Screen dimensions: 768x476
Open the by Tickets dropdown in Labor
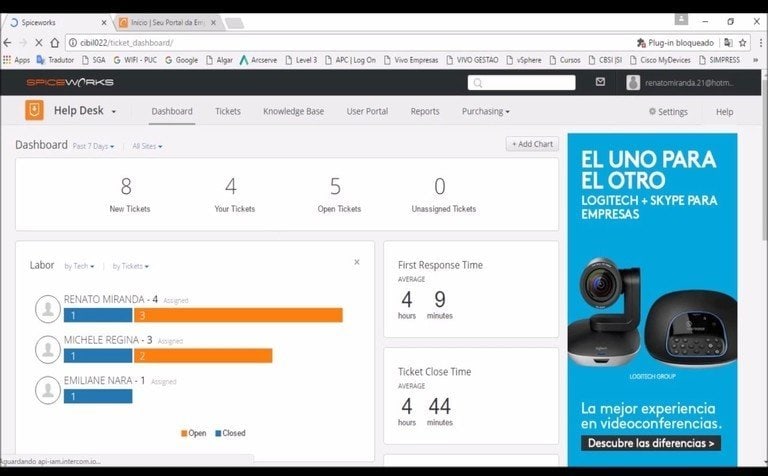[130, 266]
